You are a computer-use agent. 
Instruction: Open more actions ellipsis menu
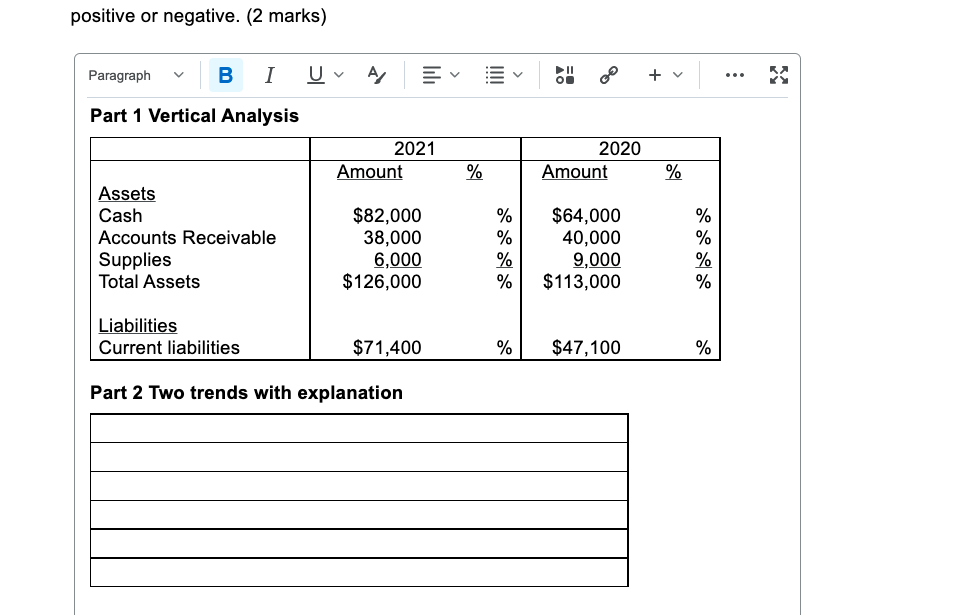pyautogui.click(x=735, y=75)
